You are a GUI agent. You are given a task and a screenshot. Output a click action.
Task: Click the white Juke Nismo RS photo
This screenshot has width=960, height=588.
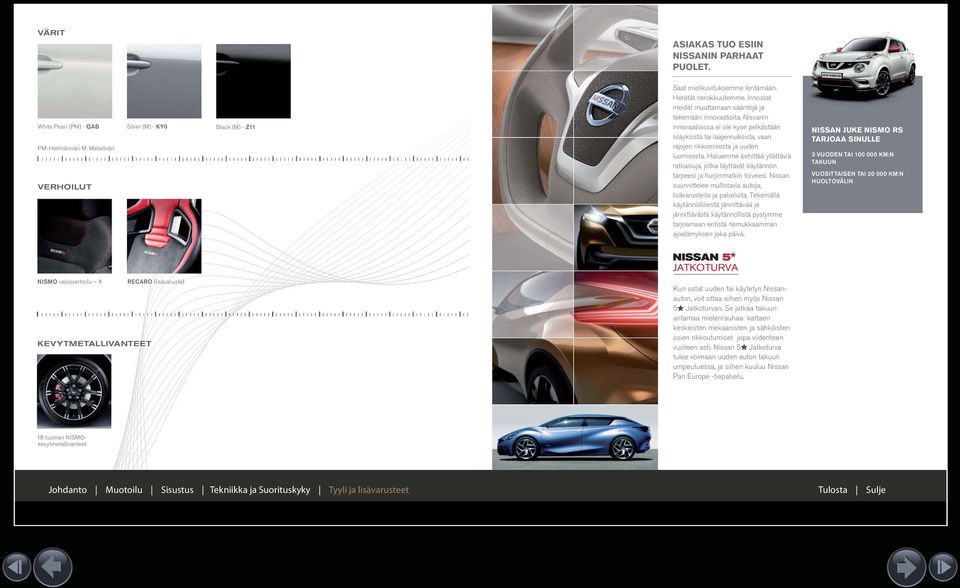point(863,67)
